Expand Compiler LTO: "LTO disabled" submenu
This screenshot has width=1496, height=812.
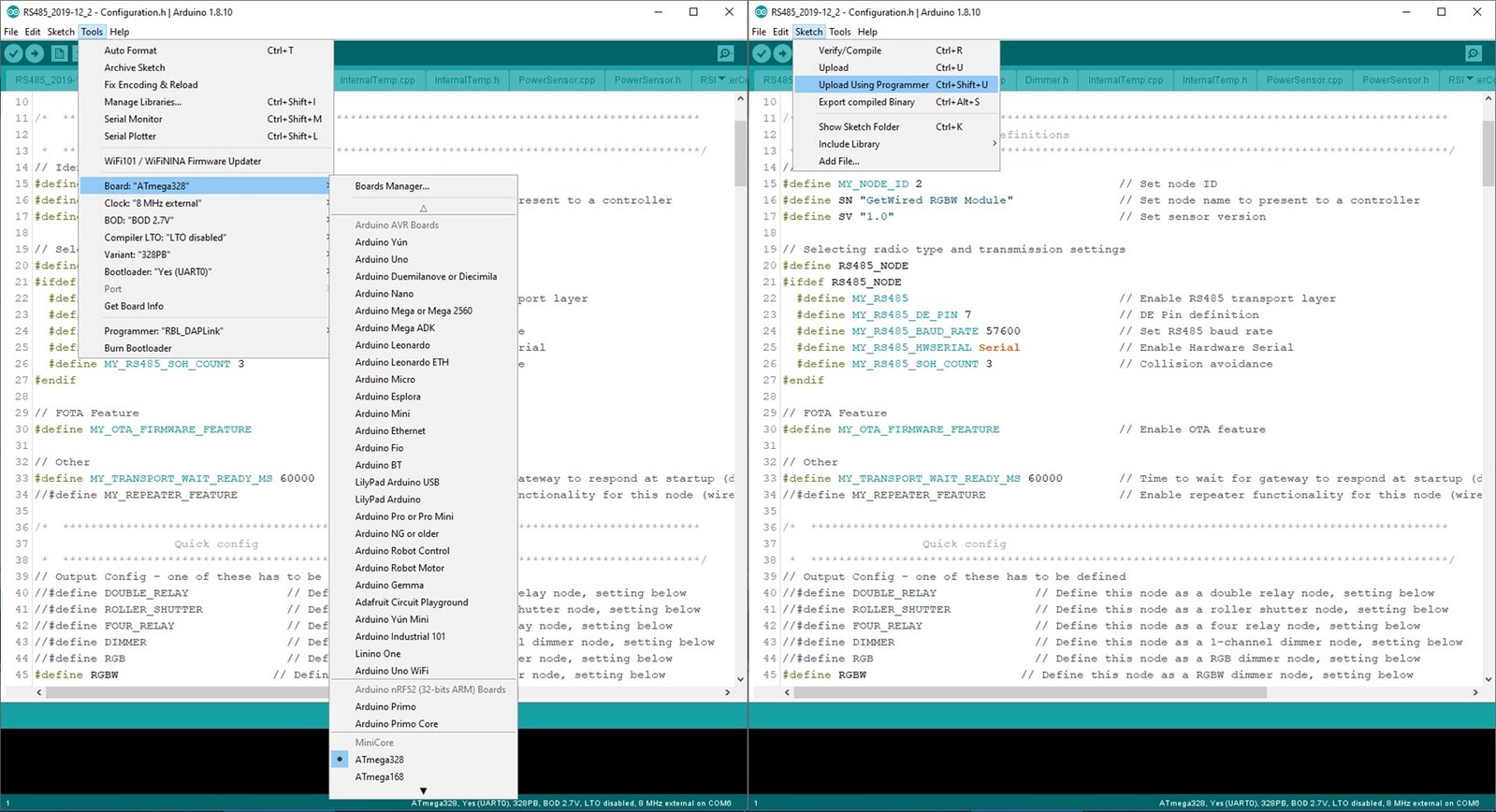pos(206,238)
